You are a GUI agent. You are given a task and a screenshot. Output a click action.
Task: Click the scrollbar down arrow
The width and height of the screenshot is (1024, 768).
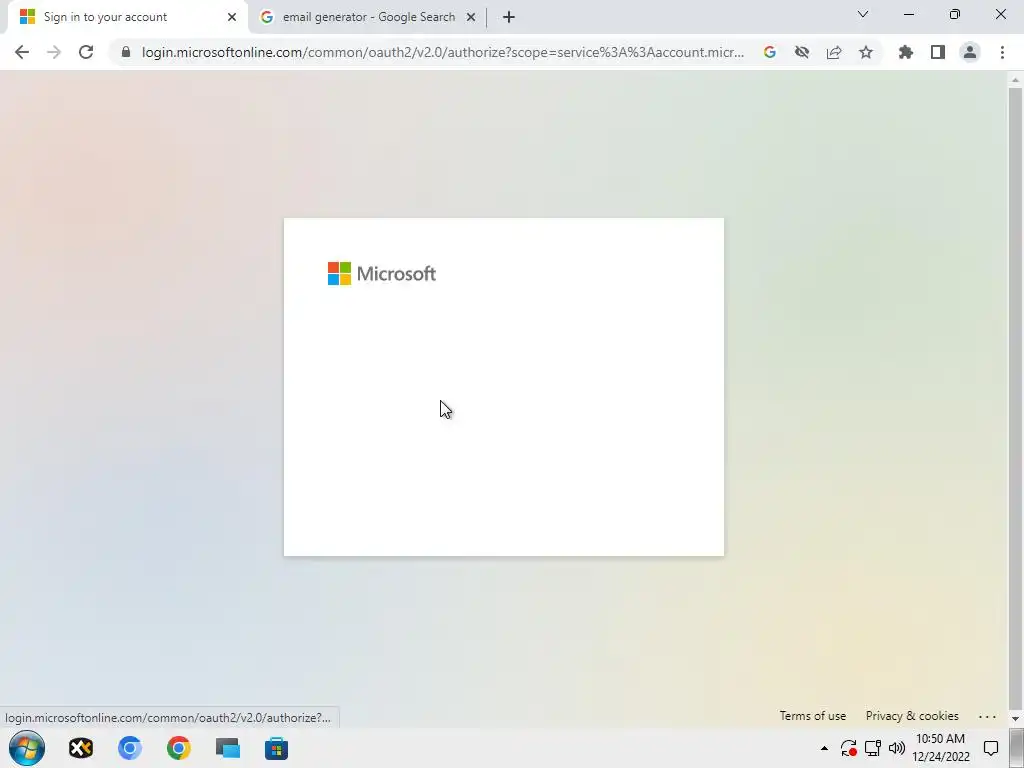tap(1015, 718)
